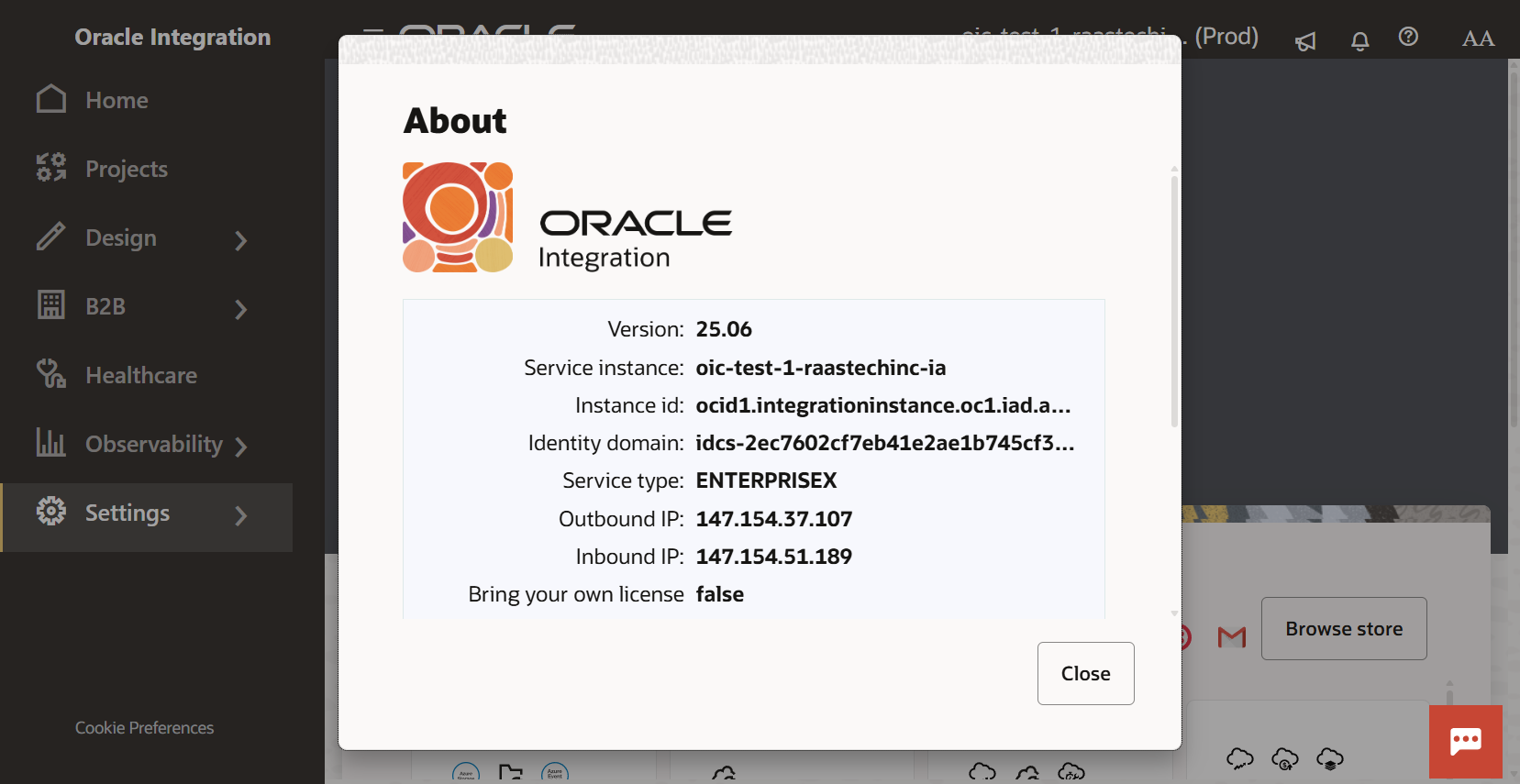Expand the B2B submenu chevron
Image resolution: width=1520 pixels, height=784 pixels.
click(240, 309)
